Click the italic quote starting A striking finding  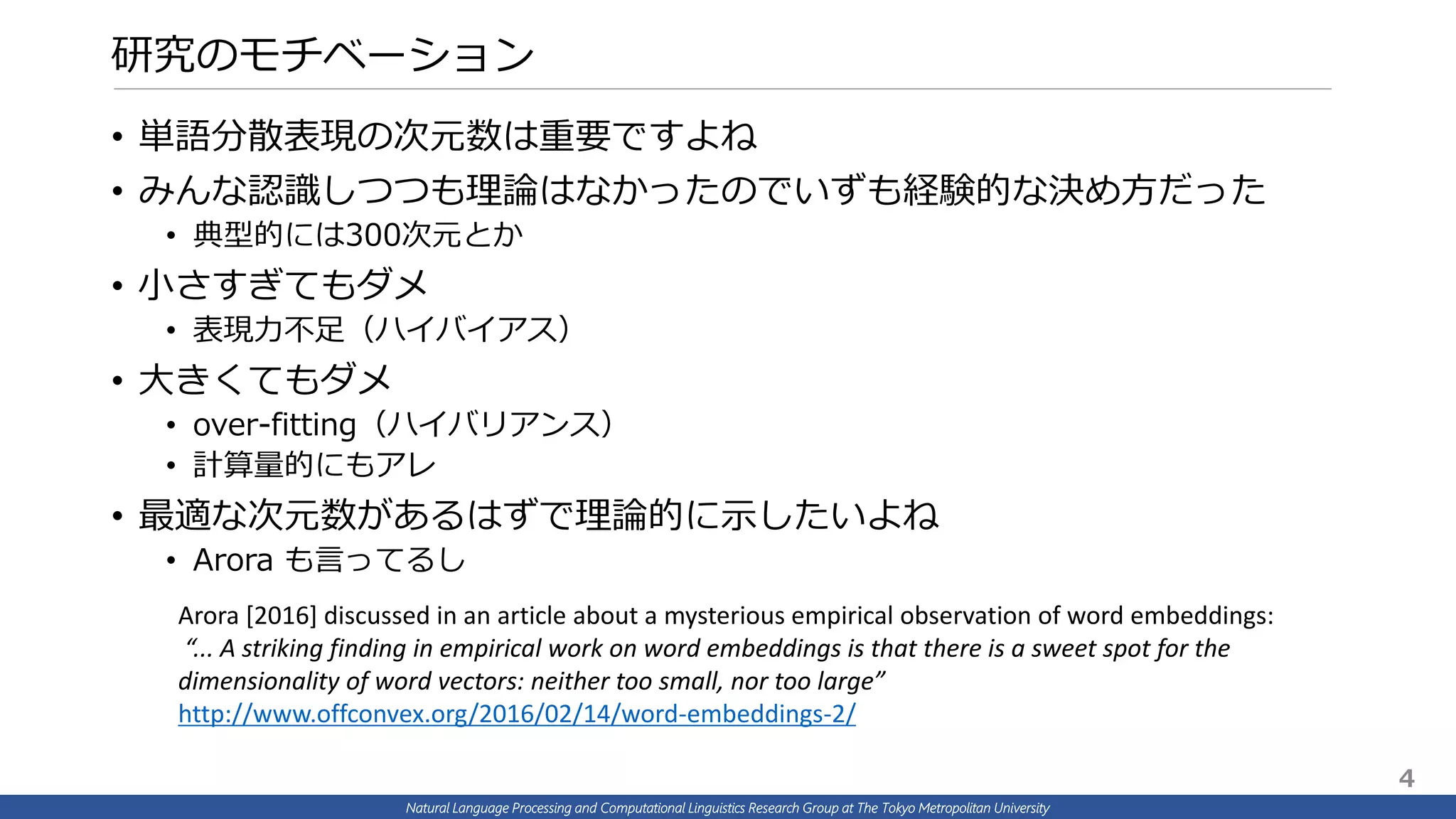(x=707, y=648)
